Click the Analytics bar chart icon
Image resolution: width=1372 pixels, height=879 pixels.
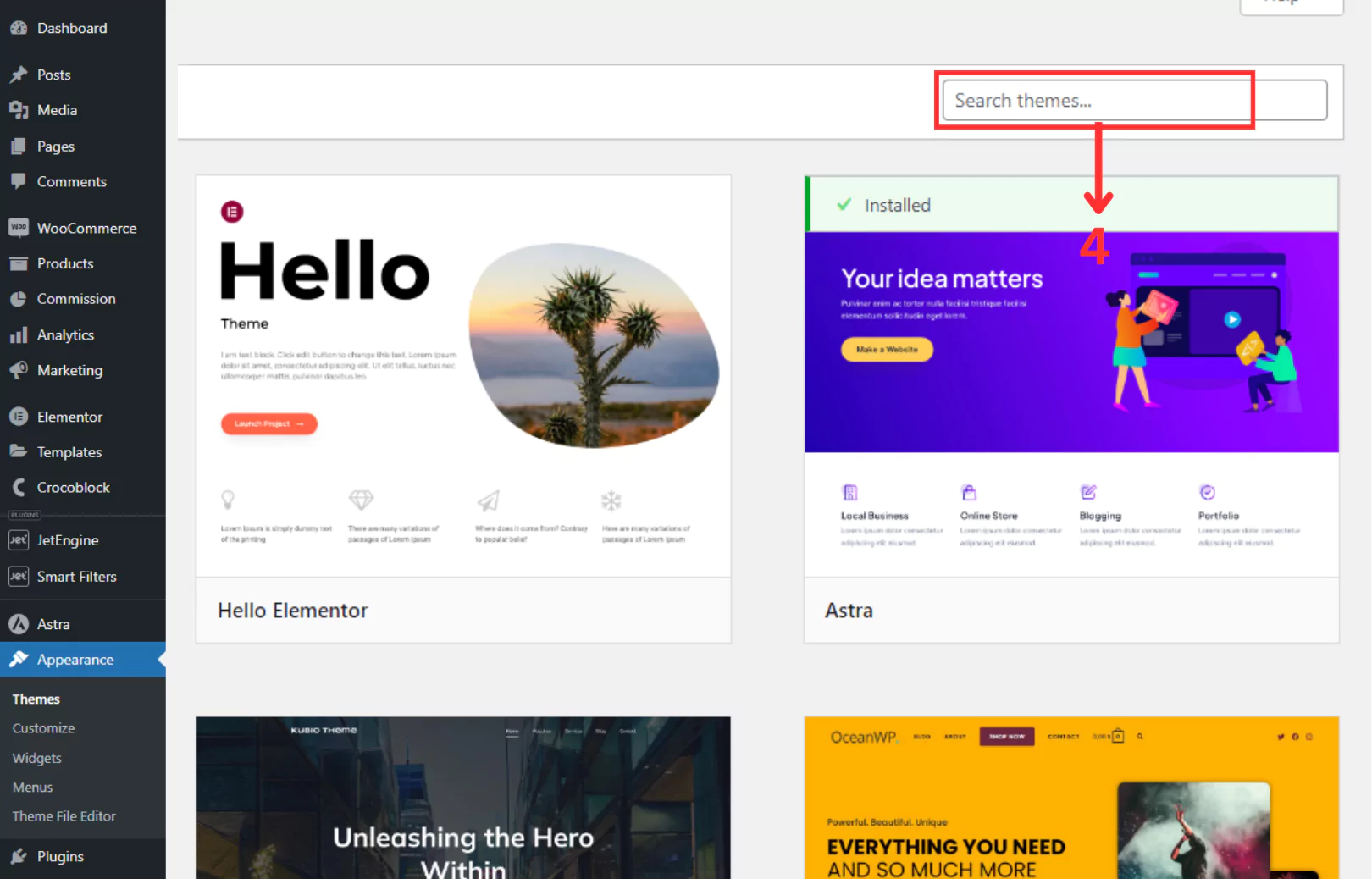pyautogui.click(x=19, y=335)
